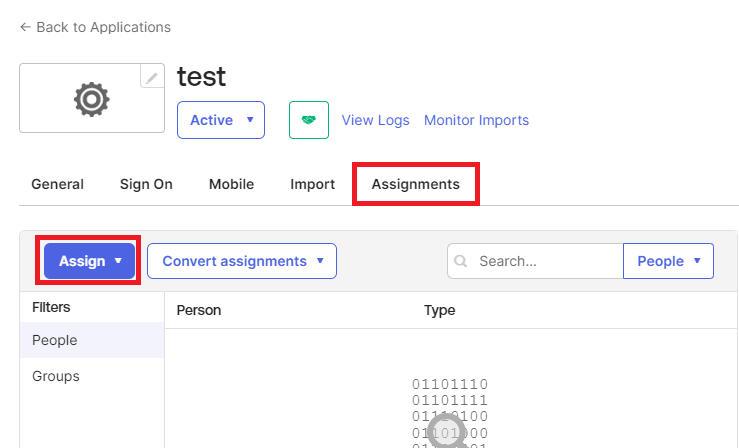Open the People search filter dropdown

coord(668,261)
